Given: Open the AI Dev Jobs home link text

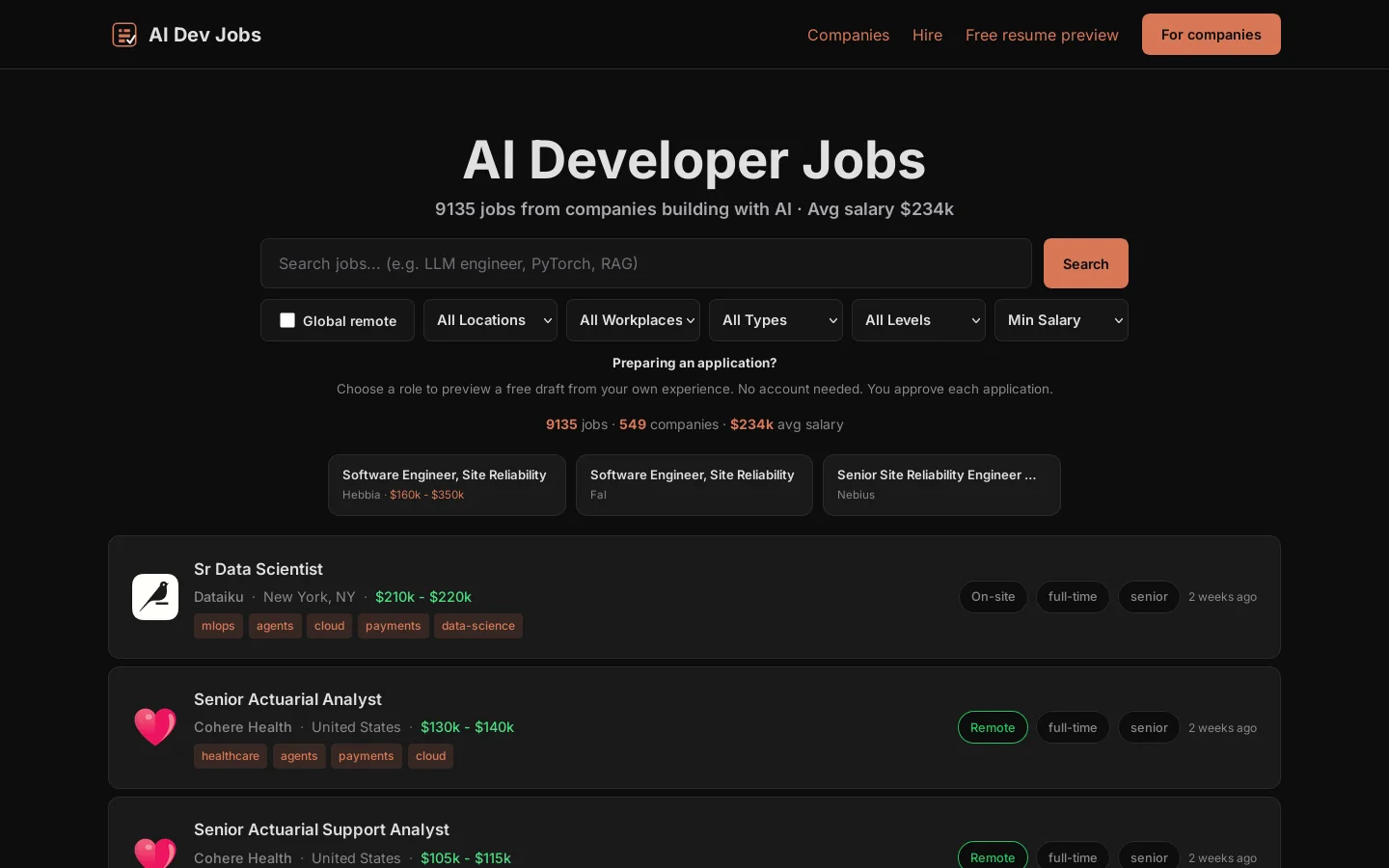Looking at the screenshot, I should coord(205,35).
